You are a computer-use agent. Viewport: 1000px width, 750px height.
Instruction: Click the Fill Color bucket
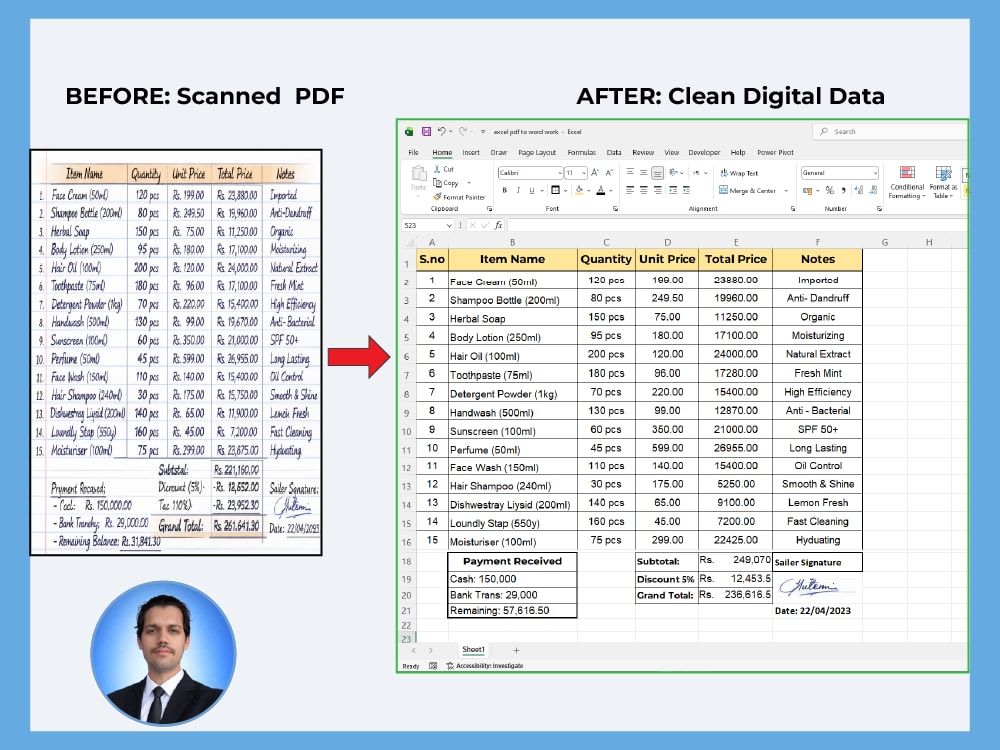pos(579,190)
